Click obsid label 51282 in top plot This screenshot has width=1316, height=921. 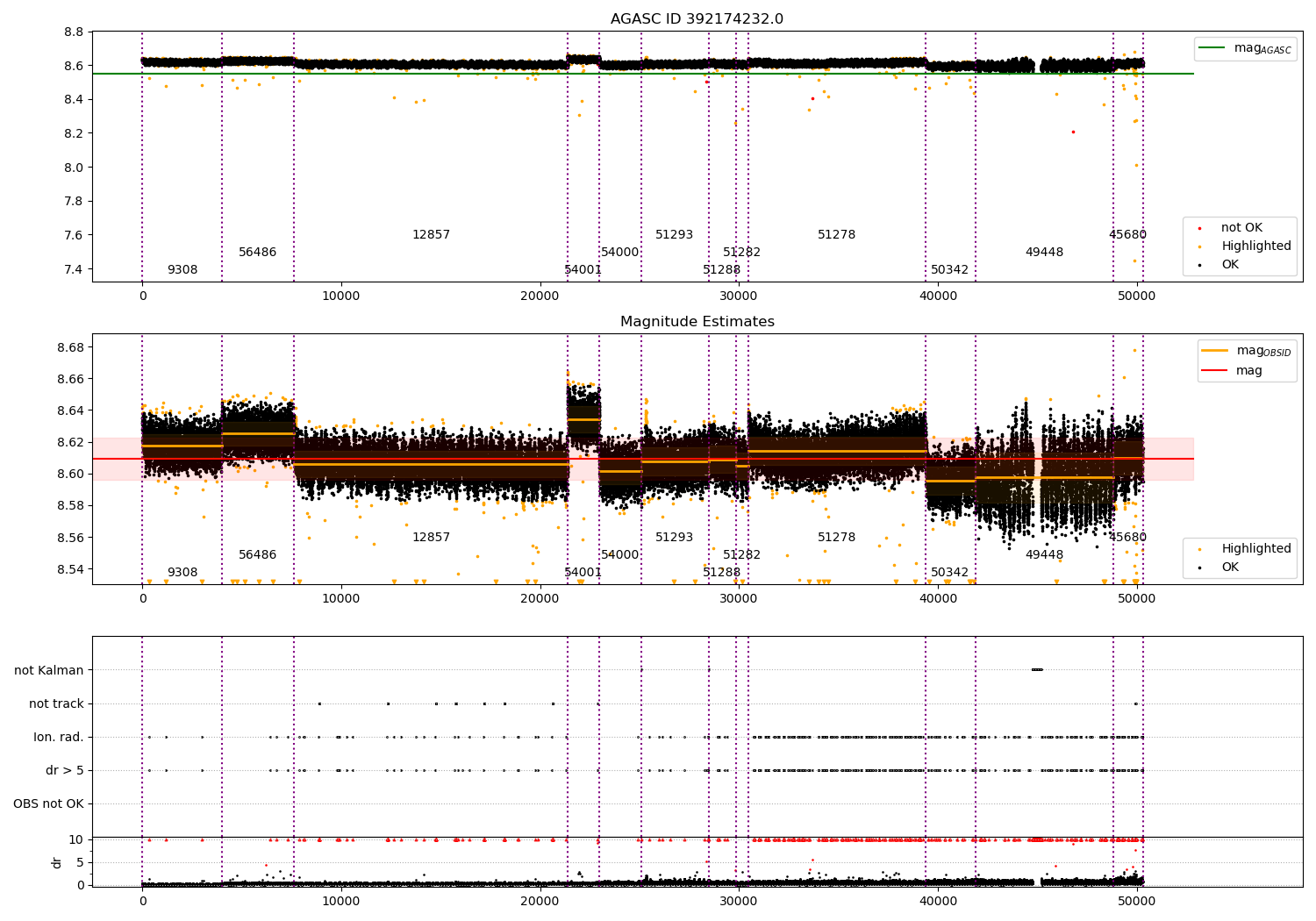click(x=741, y=253)
